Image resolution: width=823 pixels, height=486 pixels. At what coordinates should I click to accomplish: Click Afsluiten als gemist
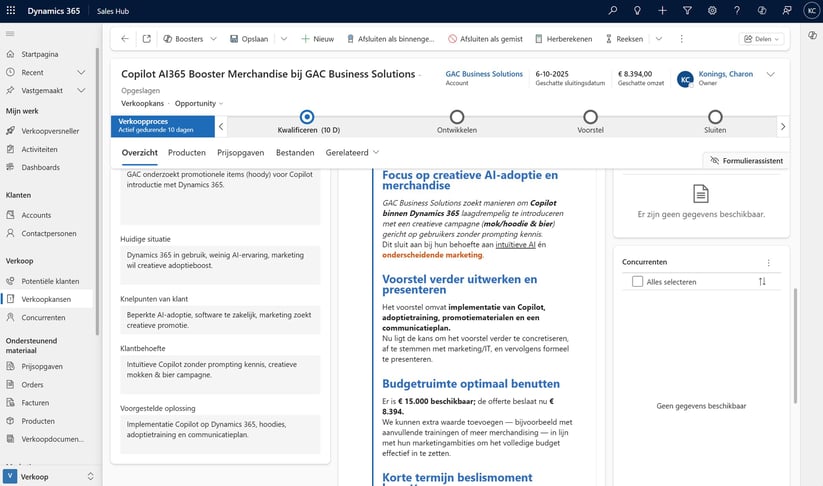pos(486,39)
